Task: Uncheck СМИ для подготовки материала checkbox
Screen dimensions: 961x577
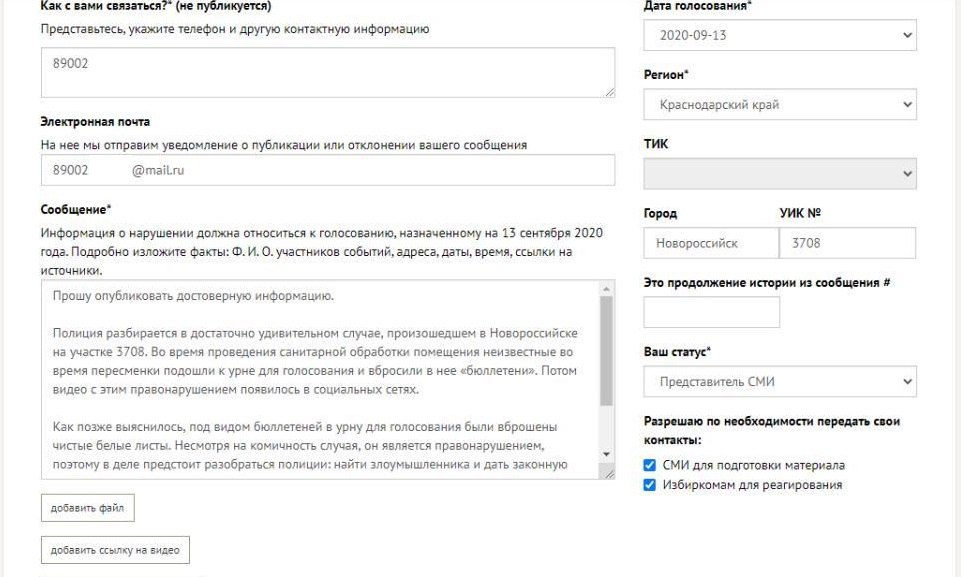Action: 650,465
